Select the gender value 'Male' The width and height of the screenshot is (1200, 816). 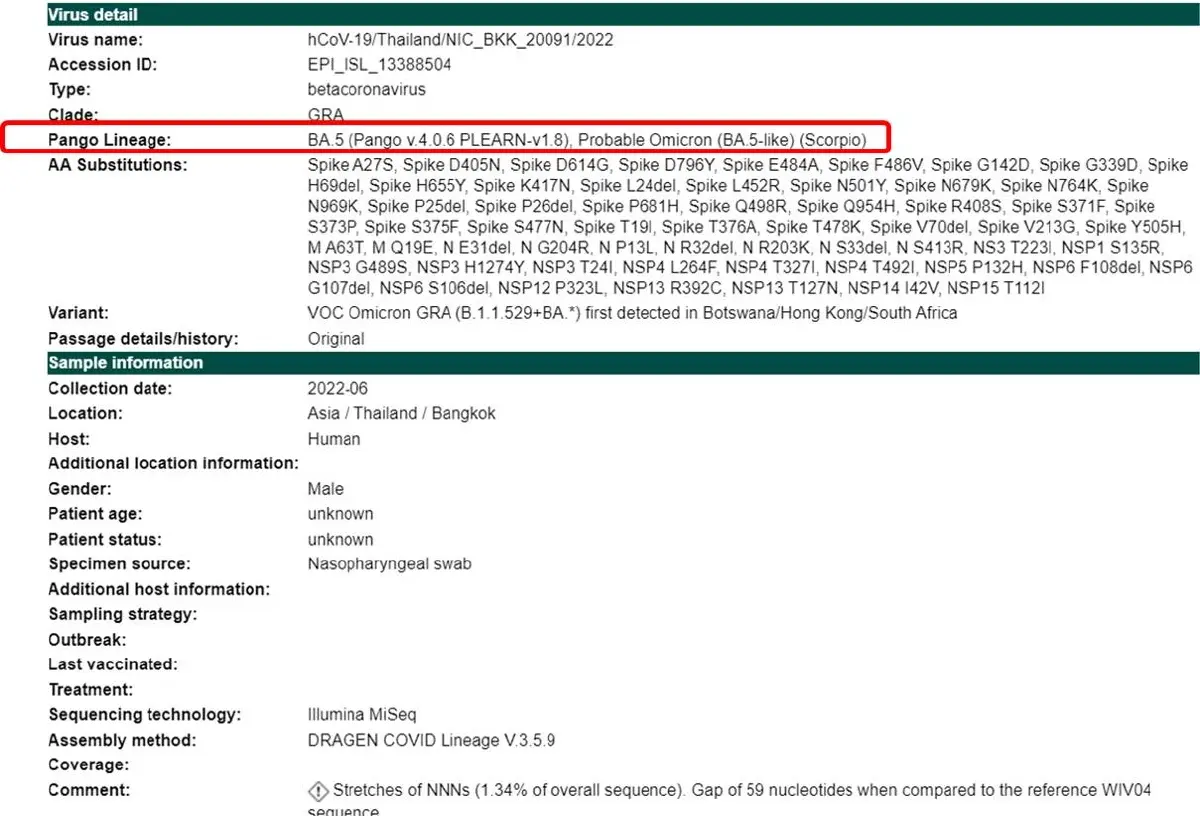click(x=326, y=489)
